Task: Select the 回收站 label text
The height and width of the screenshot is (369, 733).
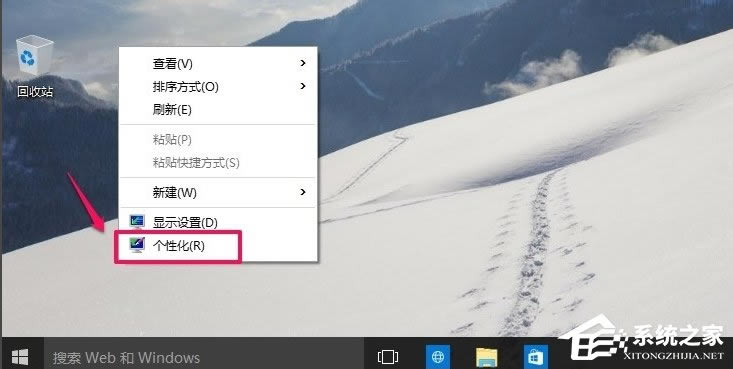Action: (35, 91)
